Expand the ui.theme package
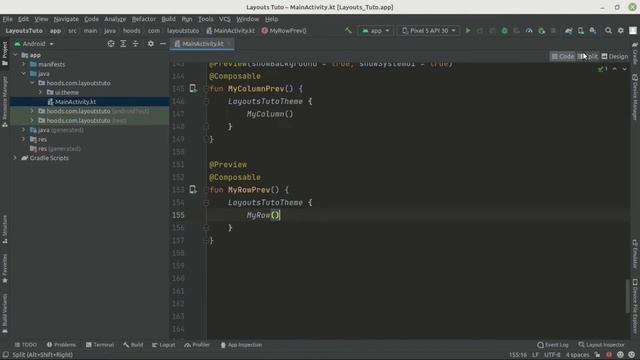The image size is (640, 360). (x=40, y=92)
